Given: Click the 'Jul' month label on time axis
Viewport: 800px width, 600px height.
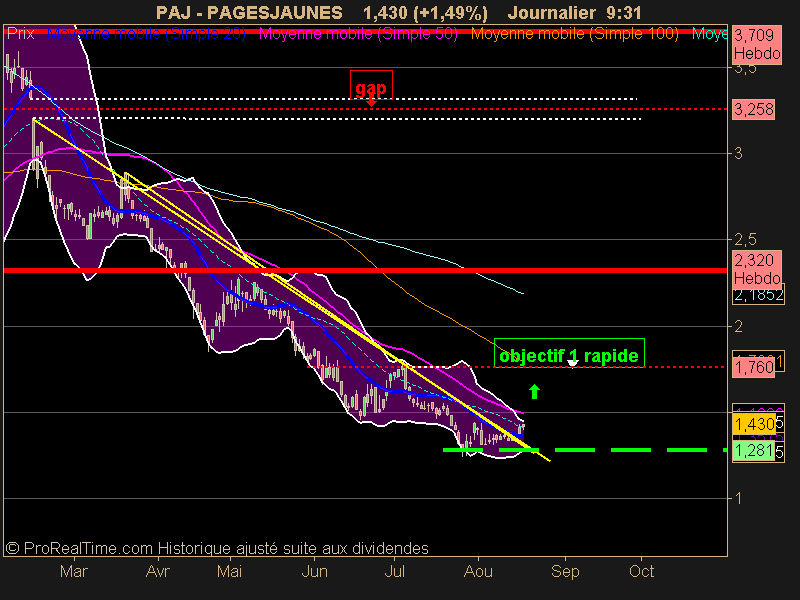Looking at the screenshot, I should point(394,571).
